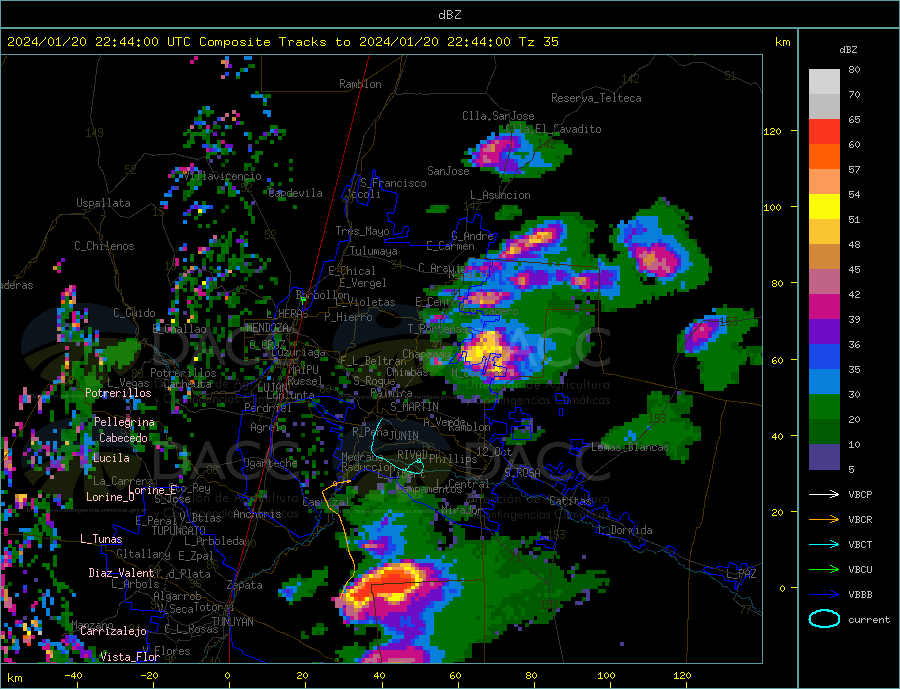
Task: Click the S_Francisco label
Action: 393,183
